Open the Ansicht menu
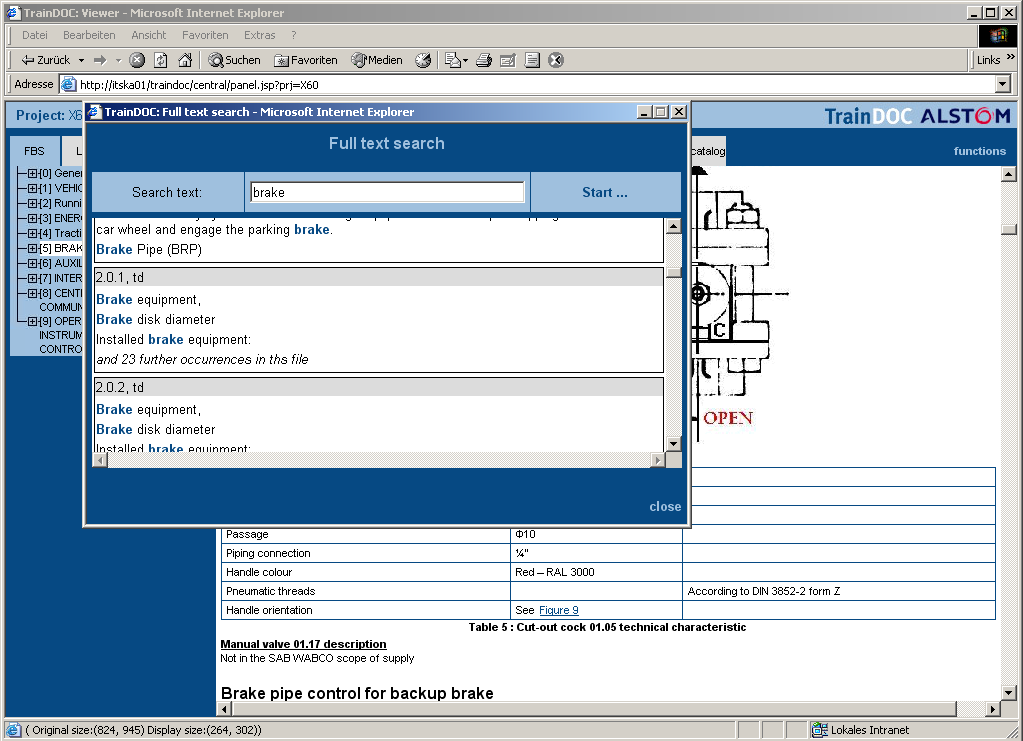The height and width of the screenshot is (741, 1023). (x=149, y=35)
